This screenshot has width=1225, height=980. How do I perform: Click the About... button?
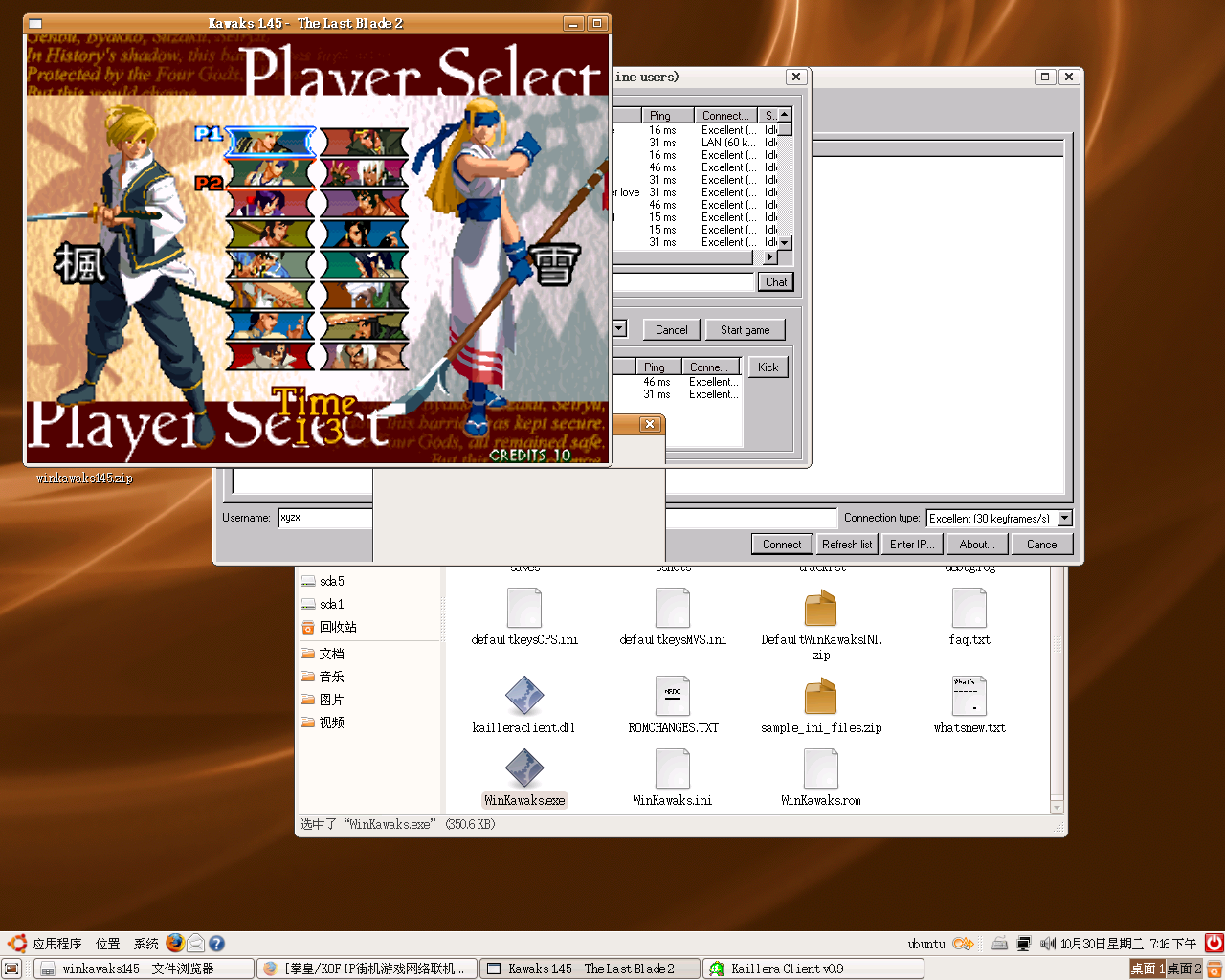(977, 545)
